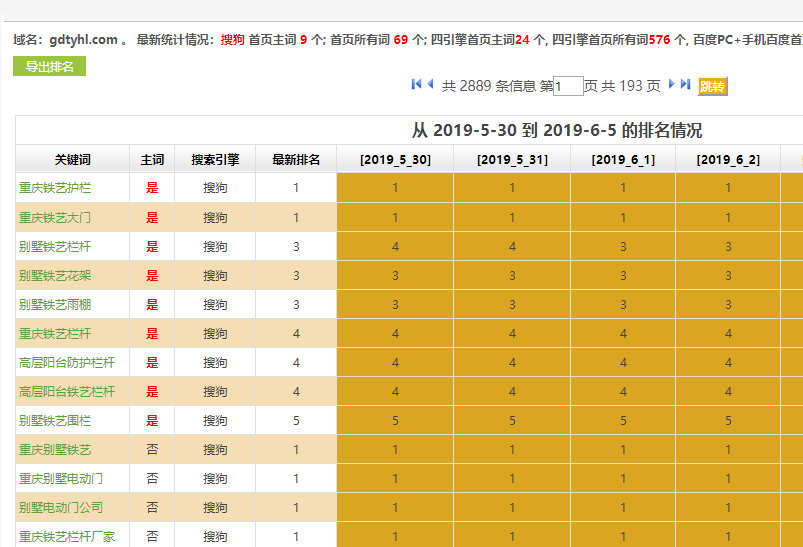Open the 重庆铁艺护栏 keyword link
The height and width of the screenshot is (547, 803).
[x=54, y=188]
